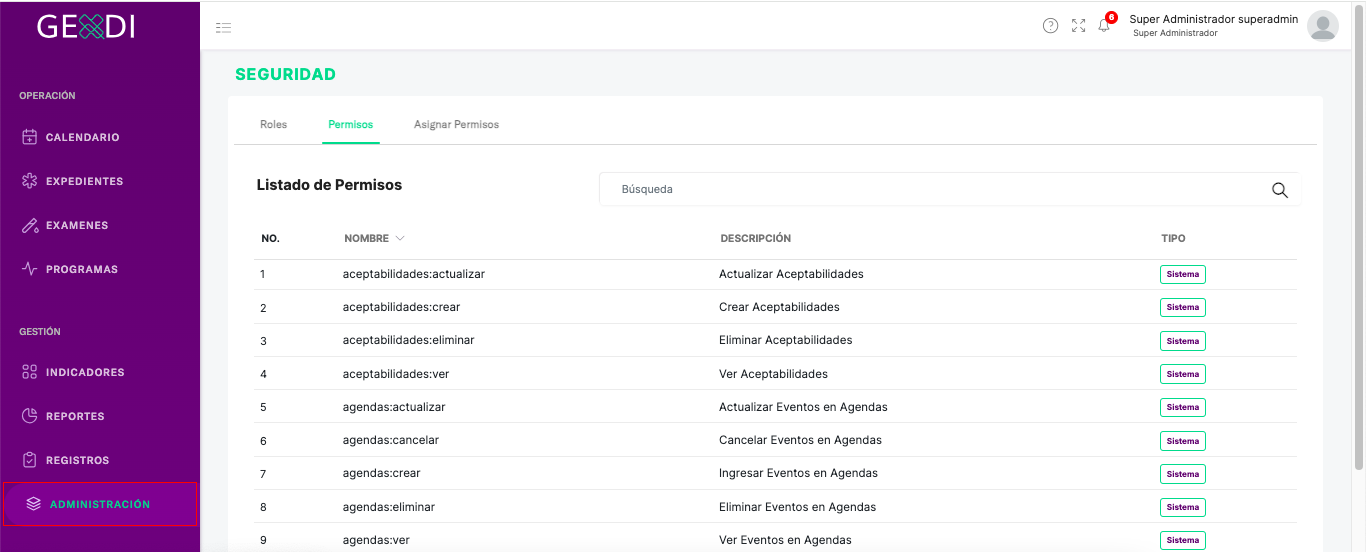Click description Eliminar Aceptabilidades
Screen dimensions: 1366x552
[x=785, y=340]
